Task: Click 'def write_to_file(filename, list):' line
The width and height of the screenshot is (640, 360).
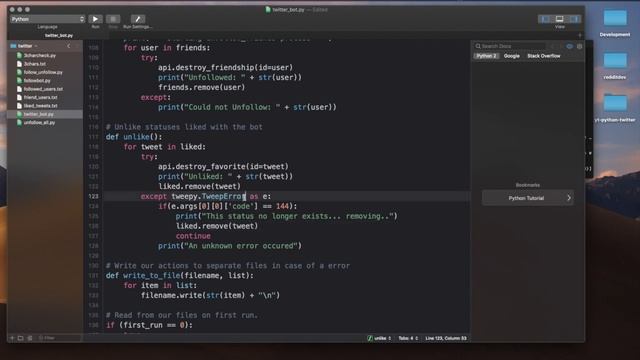Action: click(180, 276)
